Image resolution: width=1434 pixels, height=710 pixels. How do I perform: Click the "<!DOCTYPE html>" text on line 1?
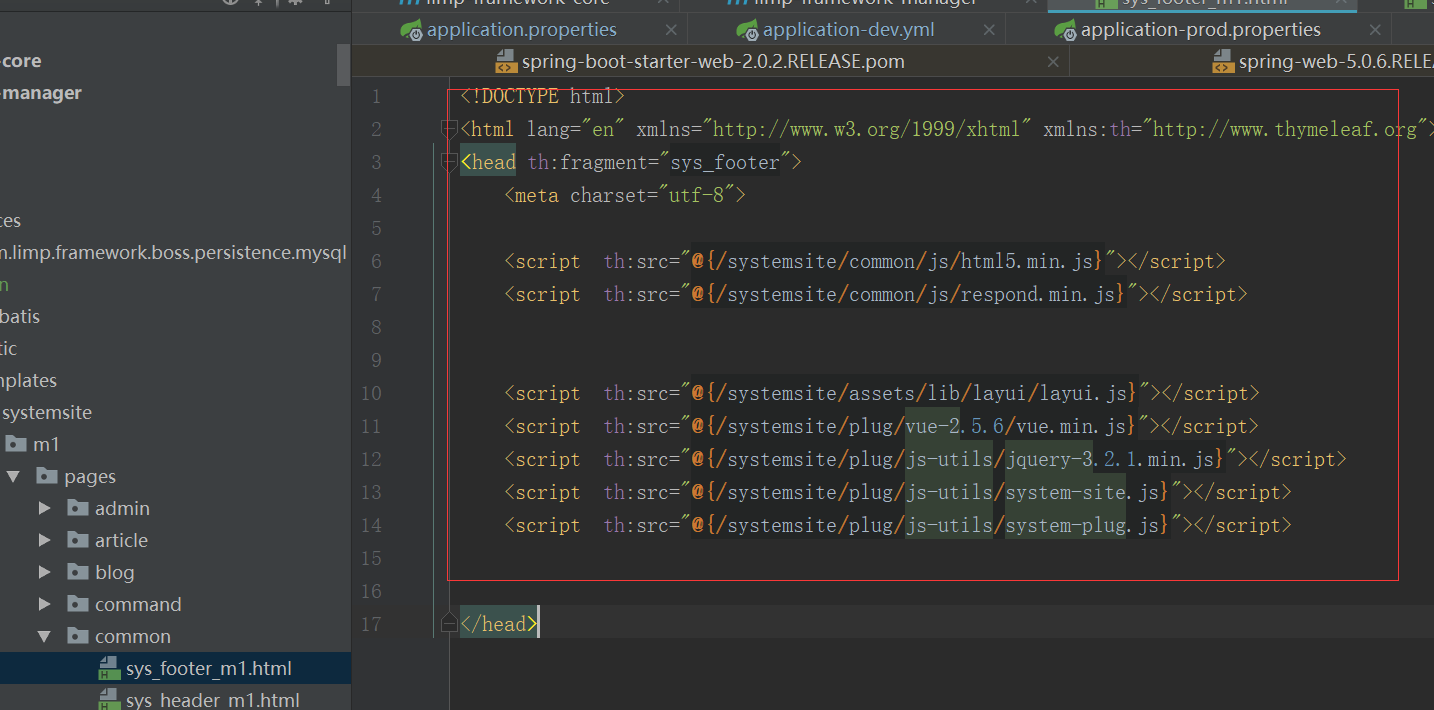point(543,97)
